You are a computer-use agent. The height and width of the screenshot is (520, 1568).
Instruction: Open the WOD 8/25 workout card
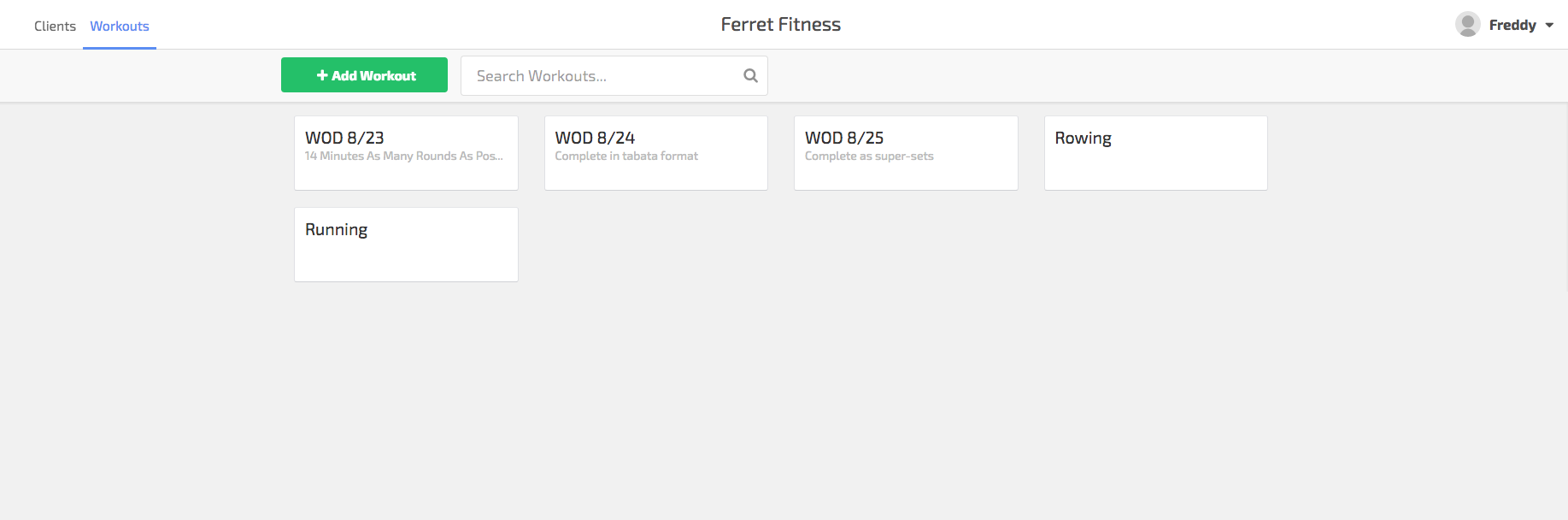click(906, 153)
